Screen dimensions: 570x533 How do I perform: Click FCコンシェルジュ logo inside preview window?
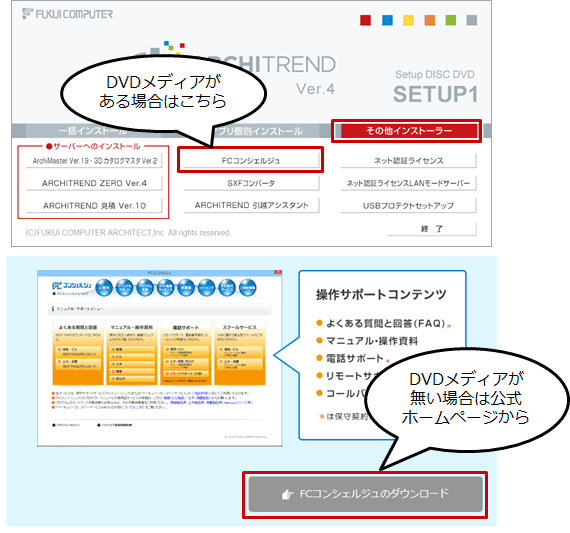click(72, 285)
